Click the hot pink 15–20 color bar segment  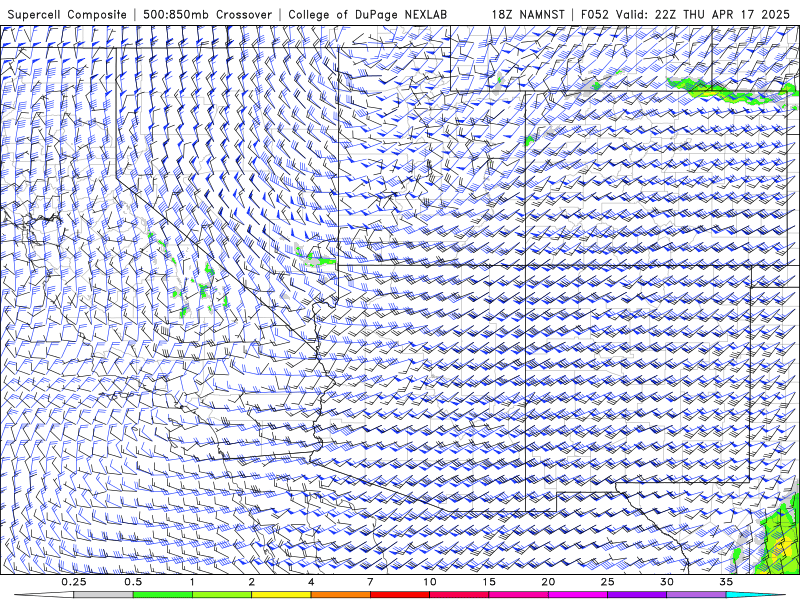click(518, 595)
